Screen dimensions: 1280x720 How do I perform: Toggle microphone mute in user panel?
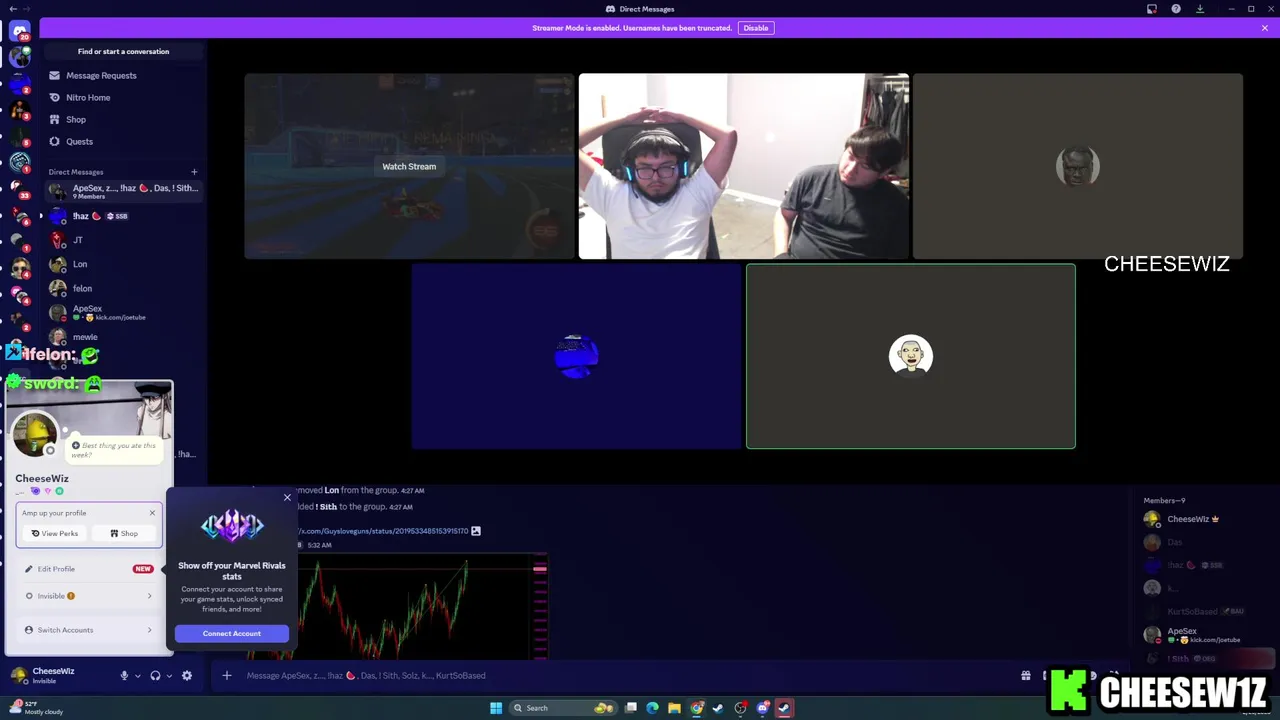pyautogui.click(x=124, y=676)
